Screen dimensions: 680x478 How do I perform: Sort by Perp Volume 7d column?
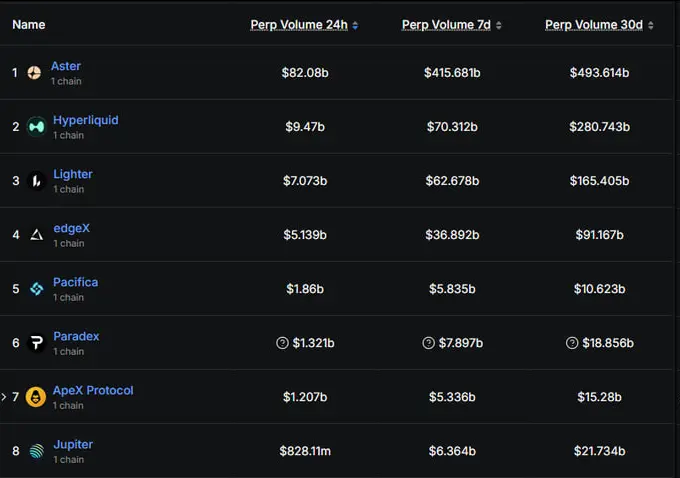coord(452,25)
